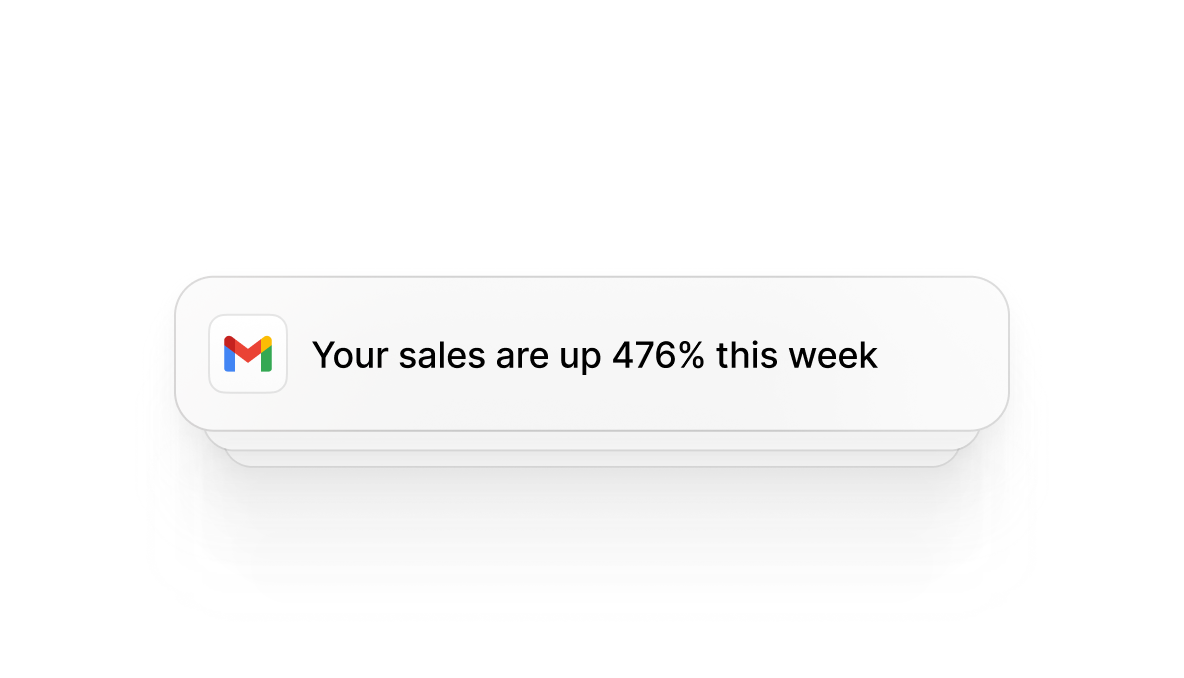Click the blue left bar of Gmail logo

230,360
